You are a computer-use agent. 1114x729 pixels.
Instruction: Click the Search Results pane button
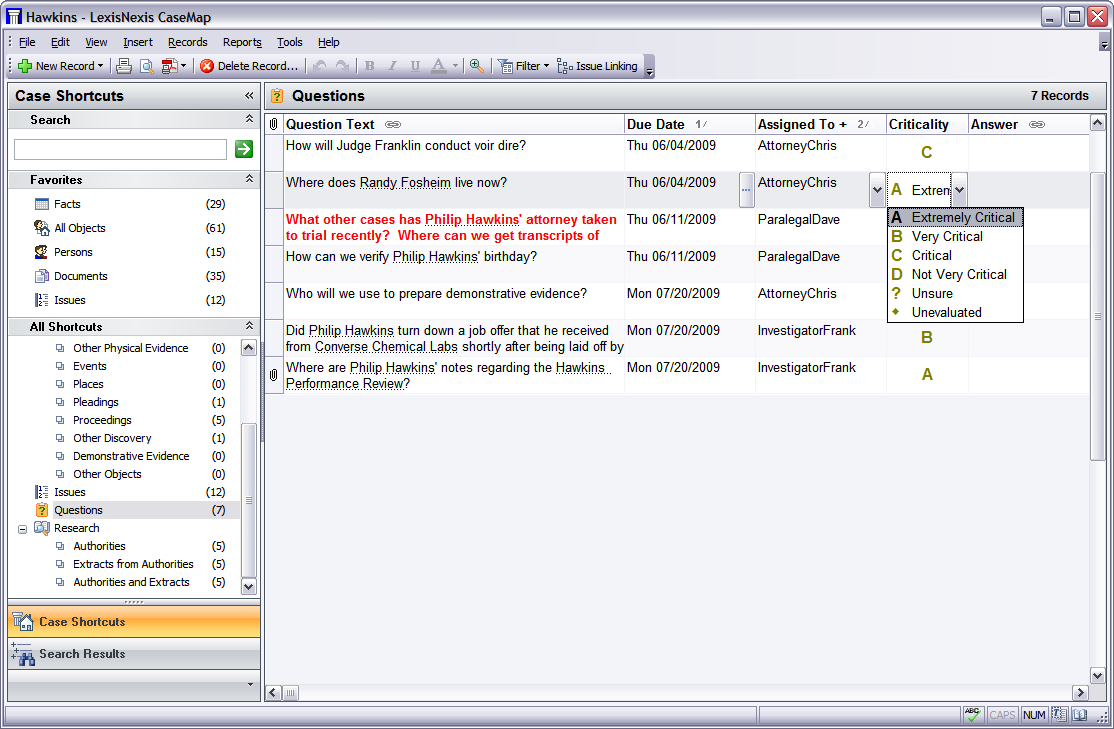134,654
